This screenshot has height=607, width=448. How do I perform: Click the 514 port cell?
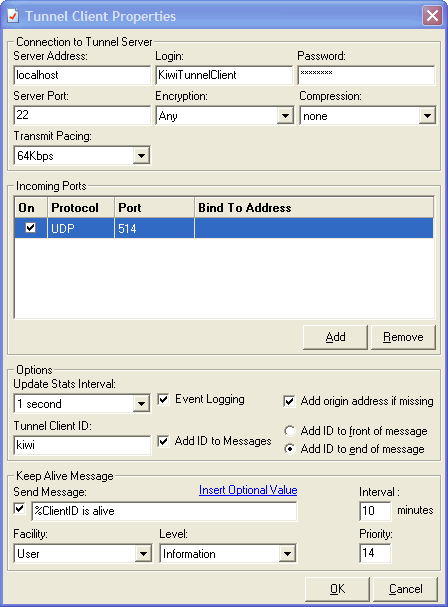tap(154, 228)
